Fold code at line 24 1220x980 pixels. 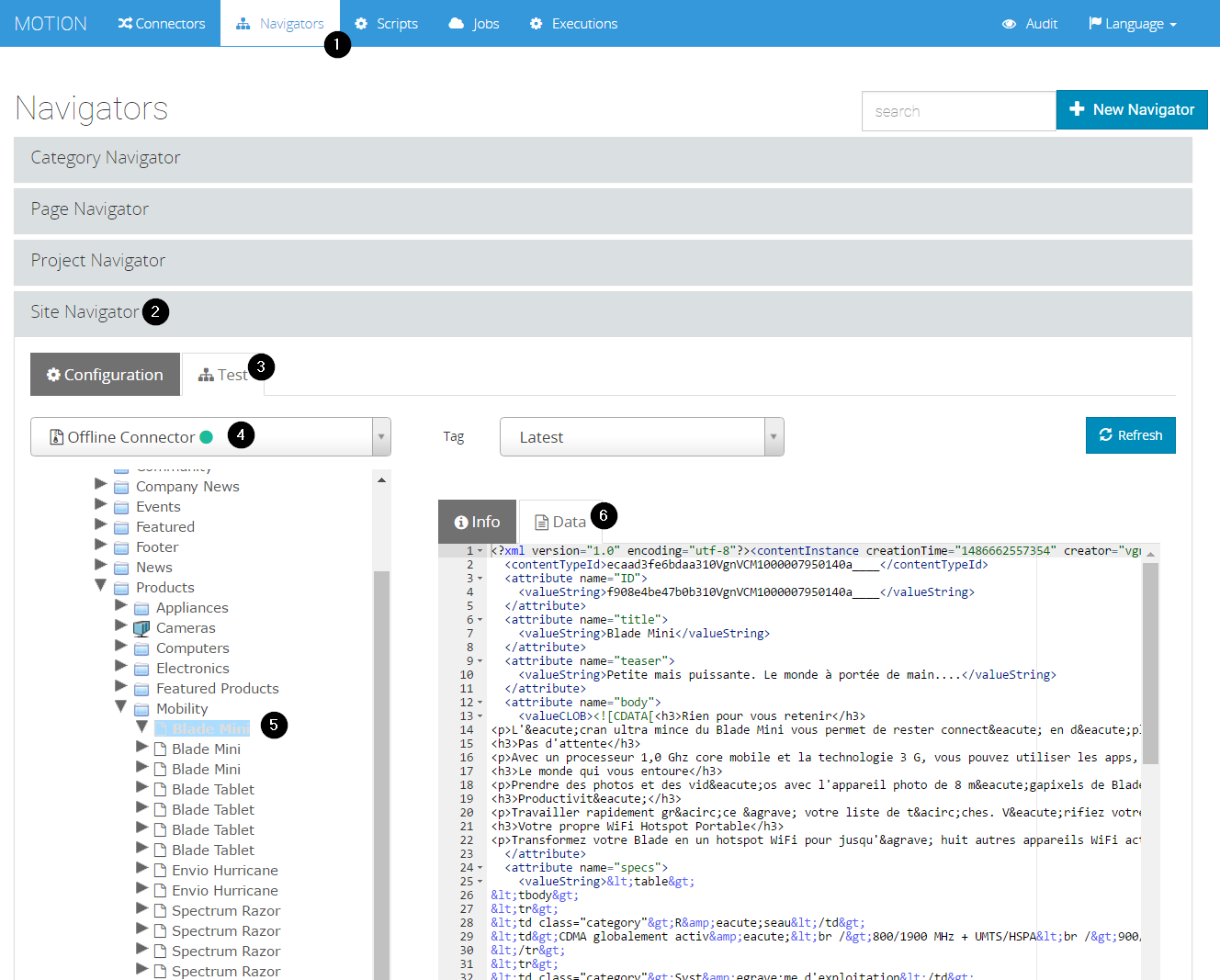click(x=480, y=868)
